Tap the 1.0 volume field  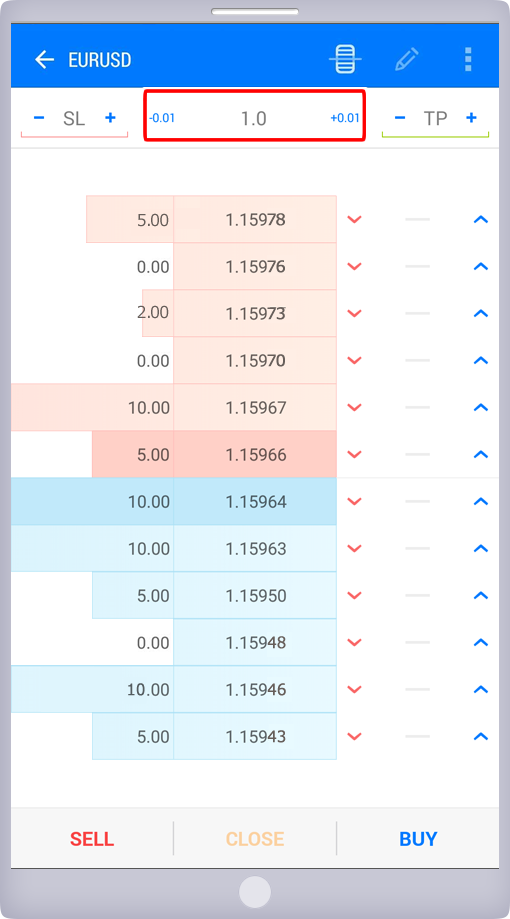(254, 118)
